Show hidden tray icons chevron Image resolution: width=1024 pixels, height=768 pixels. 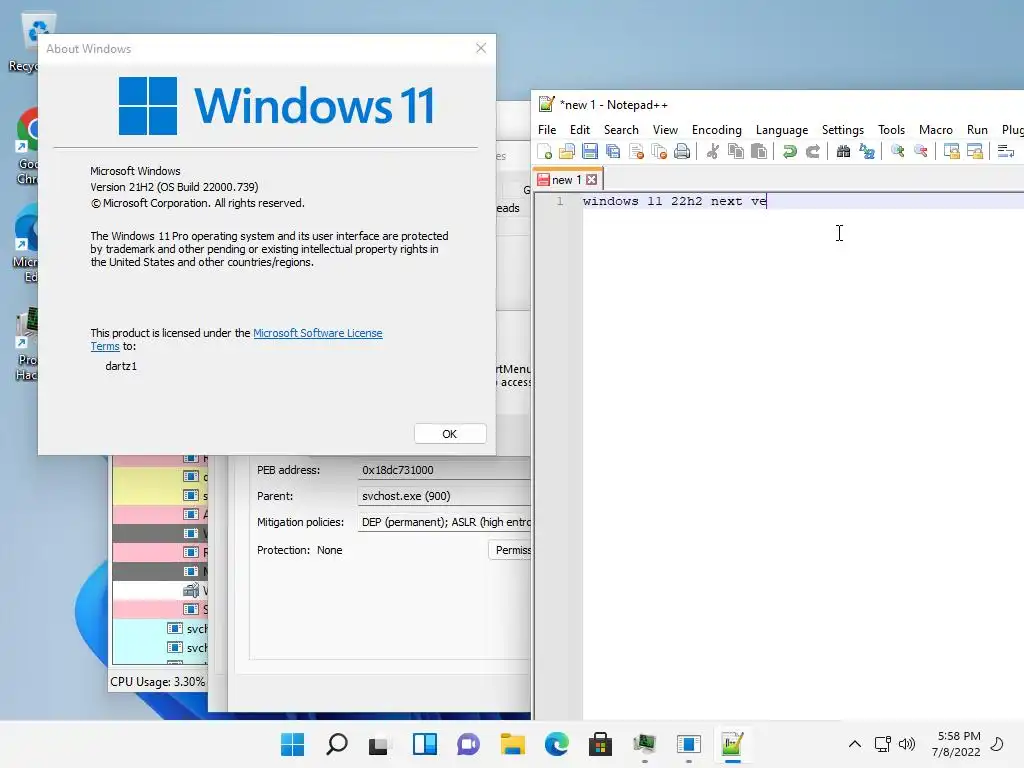click(854, 744)
